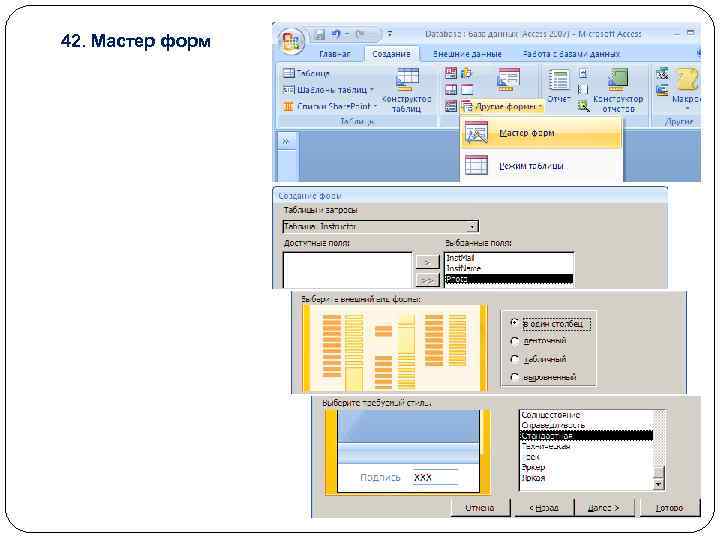Click the round Office button
The width and height of the screenshot is (720, 540).
292,41
